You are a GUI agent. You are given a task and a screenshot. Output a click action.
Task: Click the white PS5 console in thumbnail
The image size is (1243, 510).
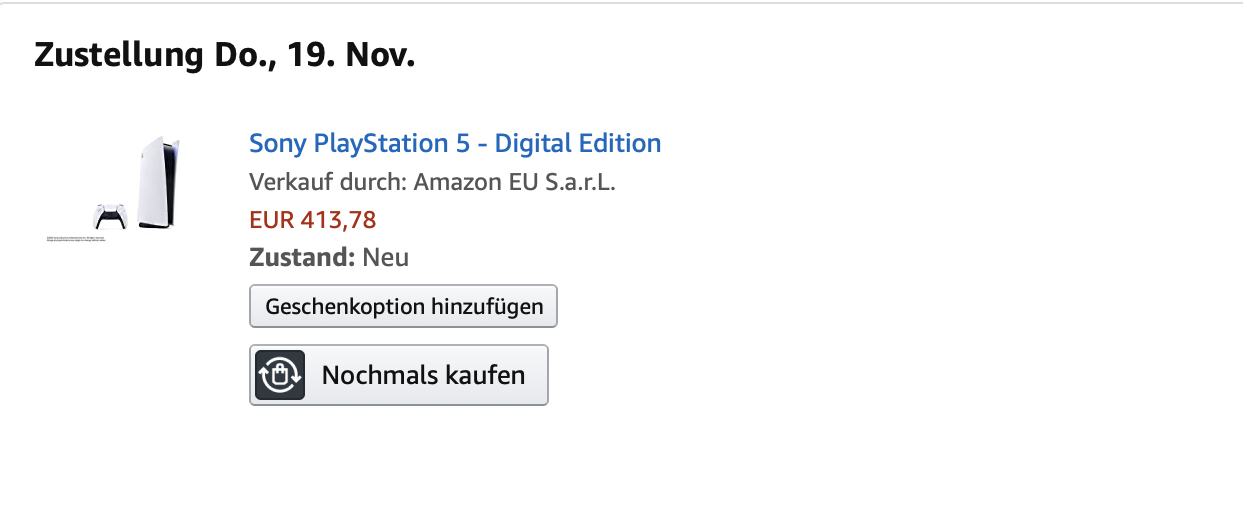159,182
